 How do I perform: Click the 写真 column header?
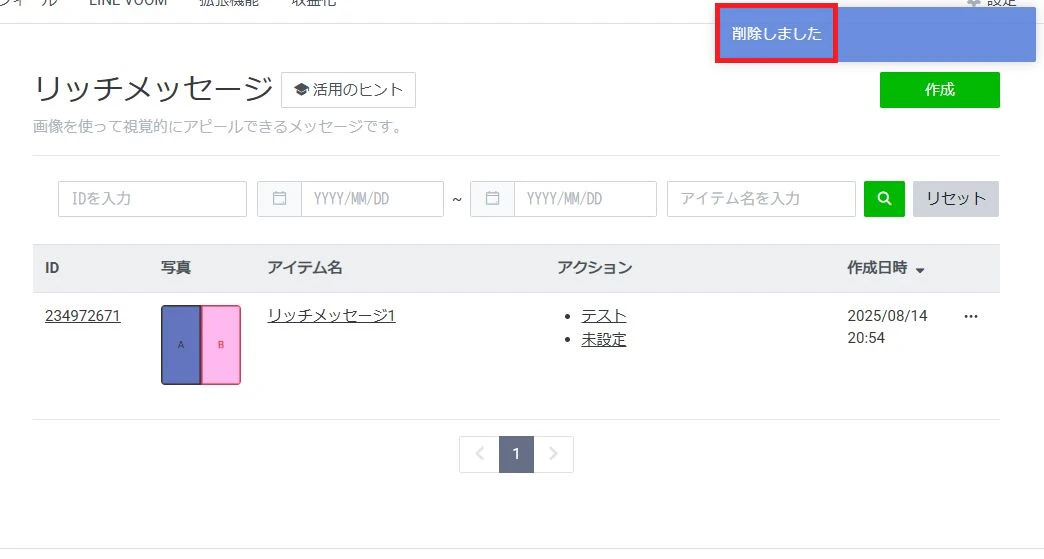[x=176, y=268]
